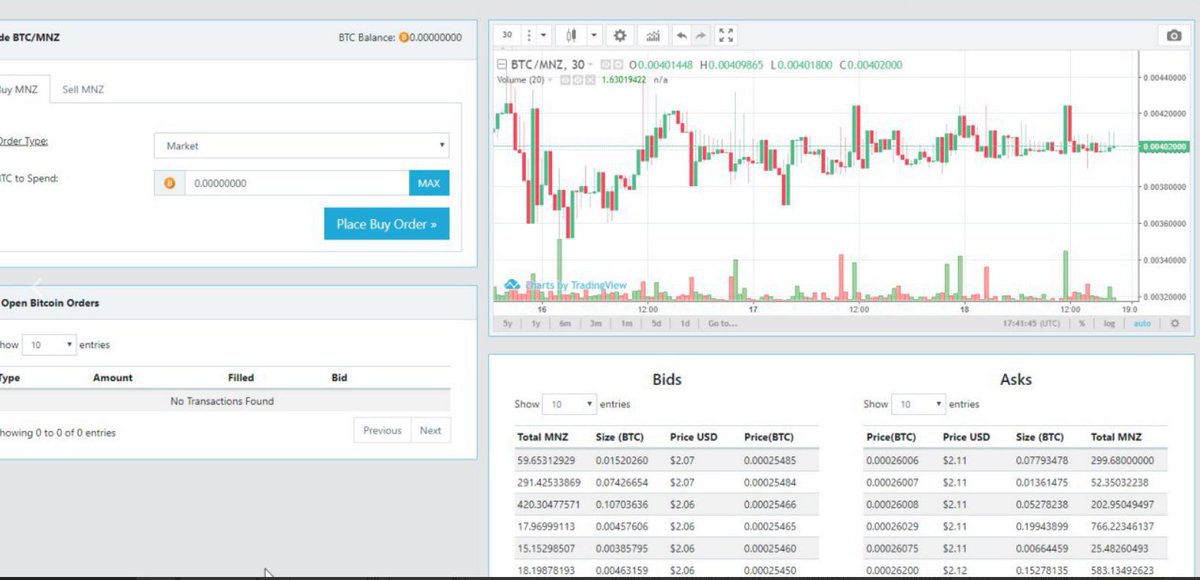Switch to Sell MNZ tab
This screenshot has width=1200, height=580.
coord(83,89)
